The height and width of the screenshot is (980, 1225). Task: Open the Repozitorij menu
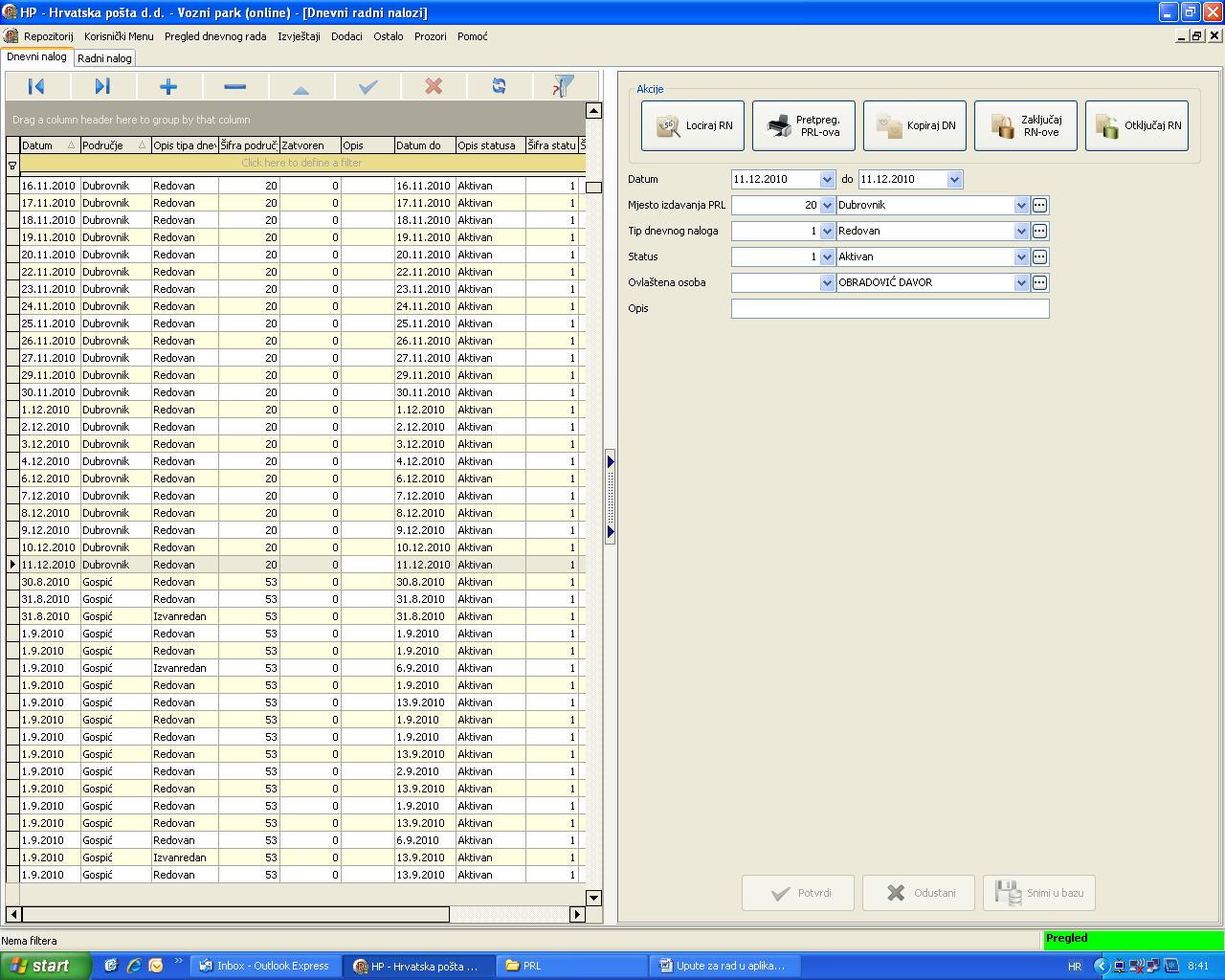(x=49, y=36)
